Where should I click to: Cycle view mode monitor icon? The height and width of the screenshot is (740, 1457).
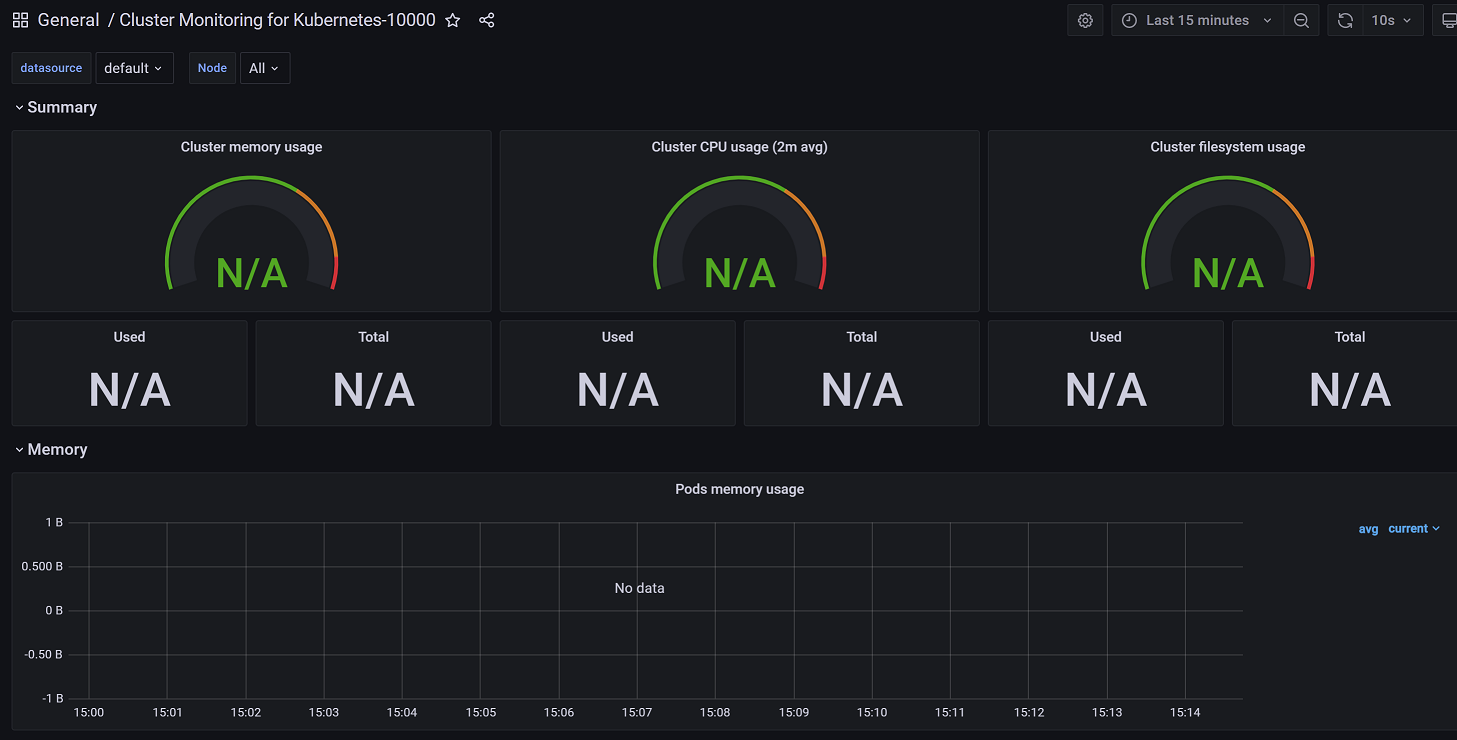(x=1448, y=20)
